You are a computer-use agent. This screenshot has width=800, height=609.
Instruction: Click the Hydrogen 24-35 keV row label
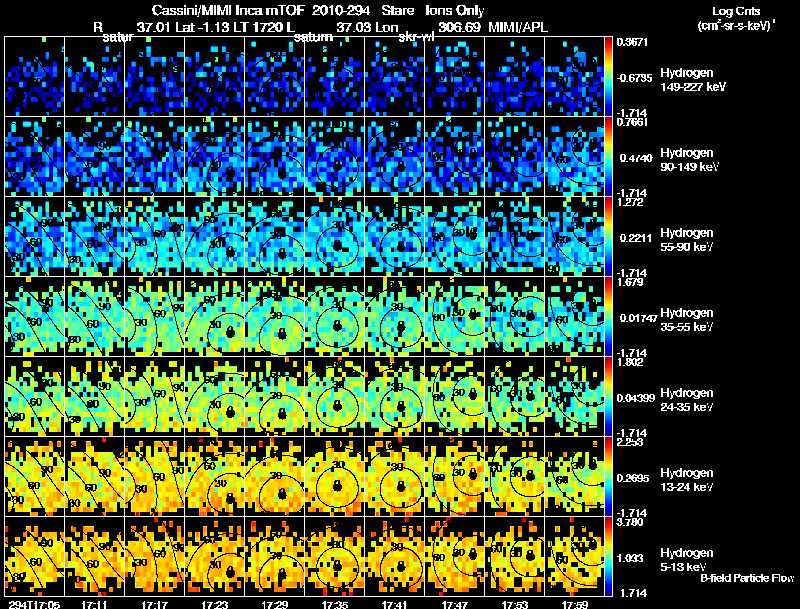(x=687, y=400)
